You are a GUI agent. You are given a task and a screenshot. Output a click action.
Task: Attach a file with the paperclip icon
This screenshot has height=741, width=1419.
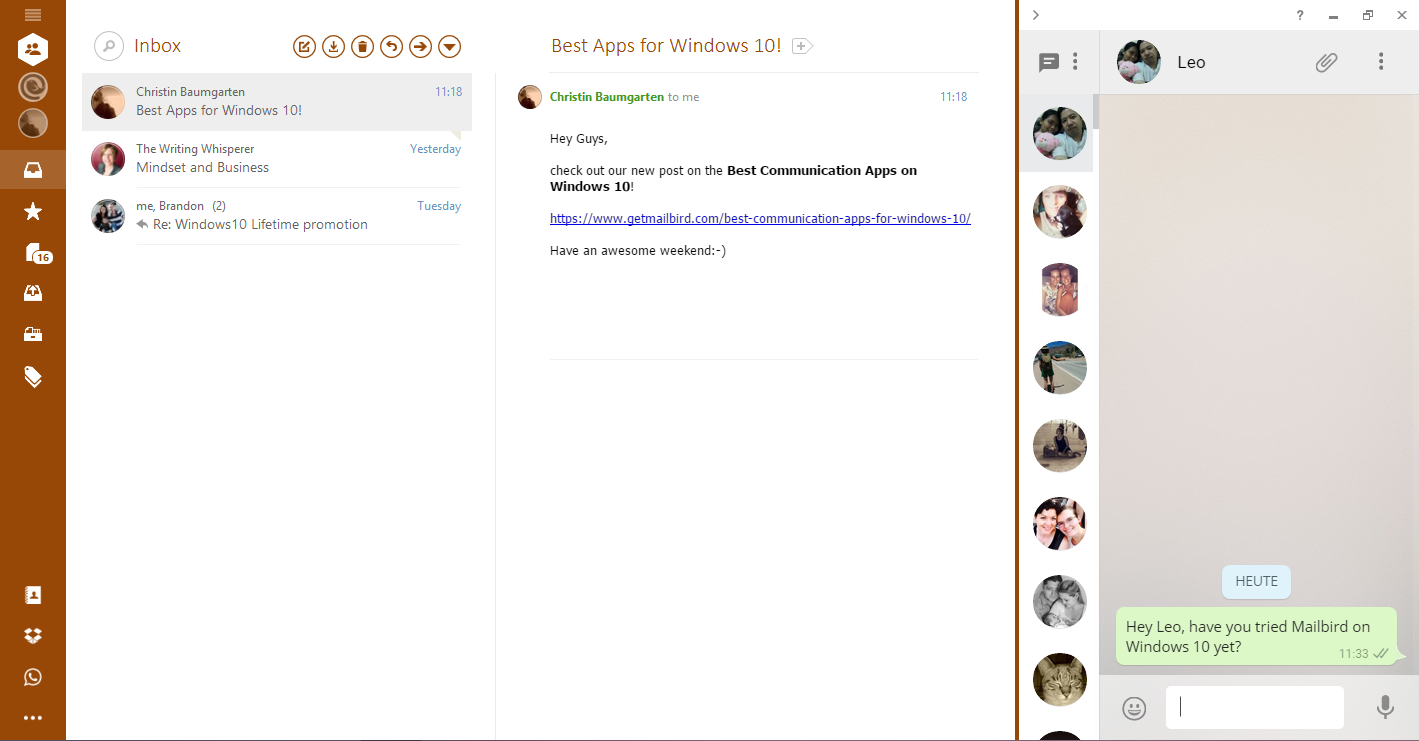(1326, 62)
